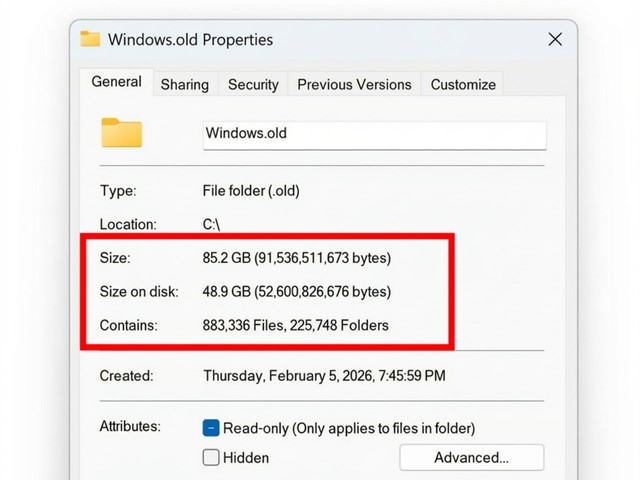Open the Advanced attributes button
The image size is (640, 480).
click(x=472, y=458)
